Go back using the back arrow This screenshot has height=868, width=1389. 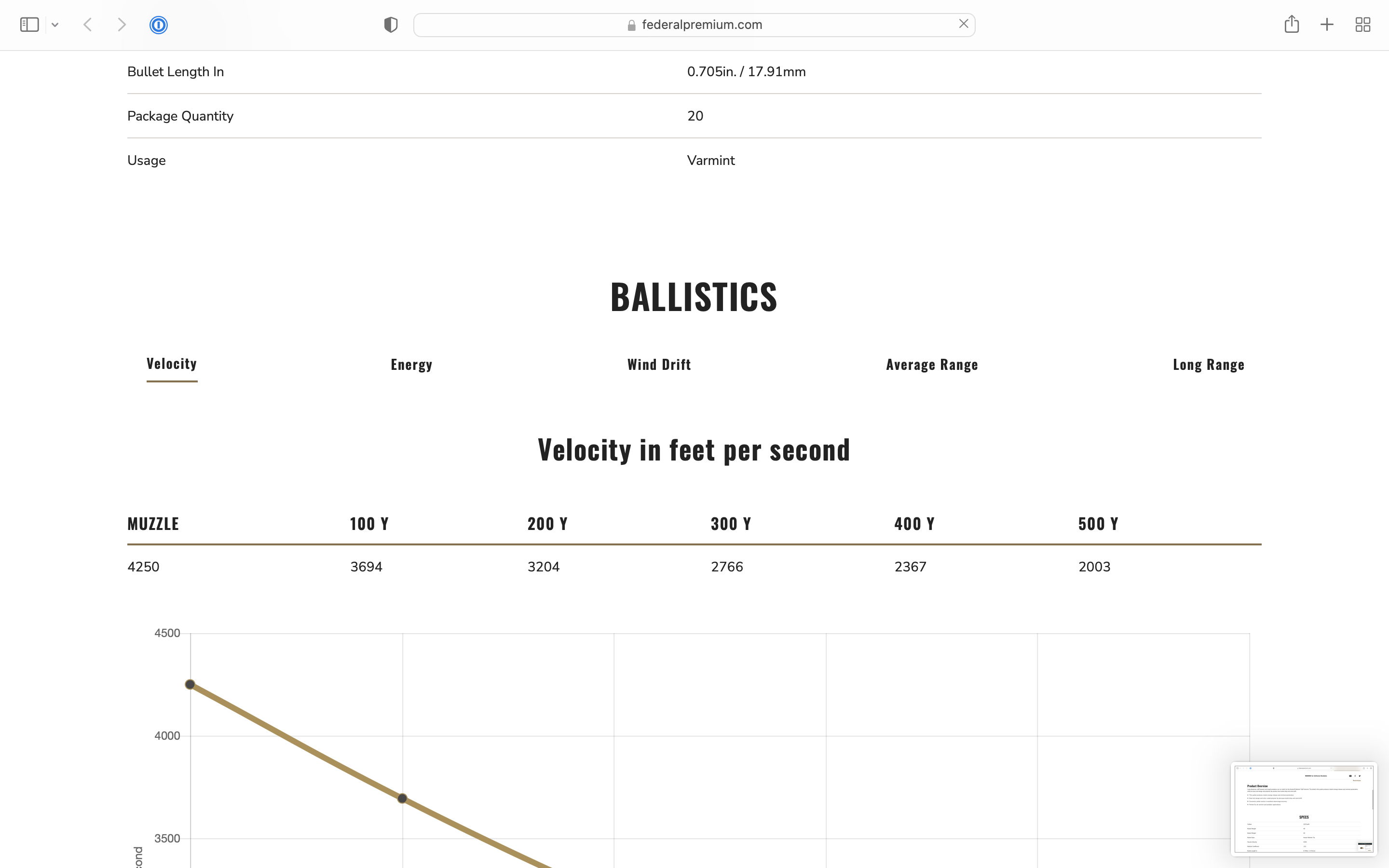[x=88, y=25]
